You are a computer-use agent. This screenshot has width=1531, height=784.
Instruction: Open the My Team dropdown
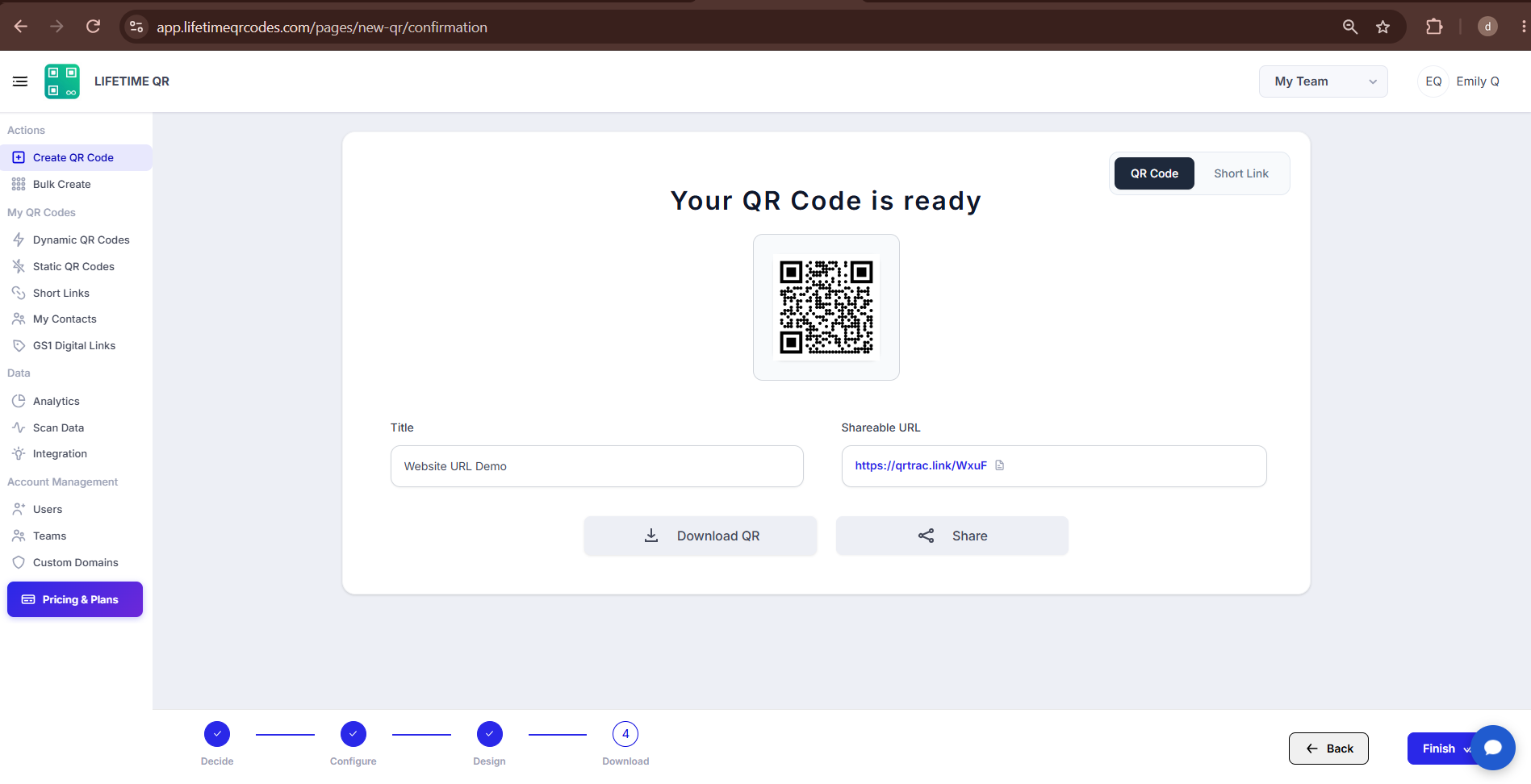click(1324, 81)
